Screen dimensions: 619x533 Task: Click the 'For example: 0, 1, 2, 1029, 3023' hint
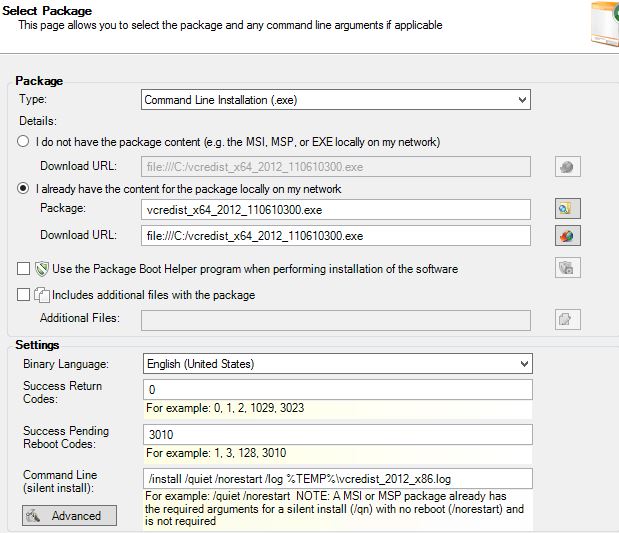[225, 408]
